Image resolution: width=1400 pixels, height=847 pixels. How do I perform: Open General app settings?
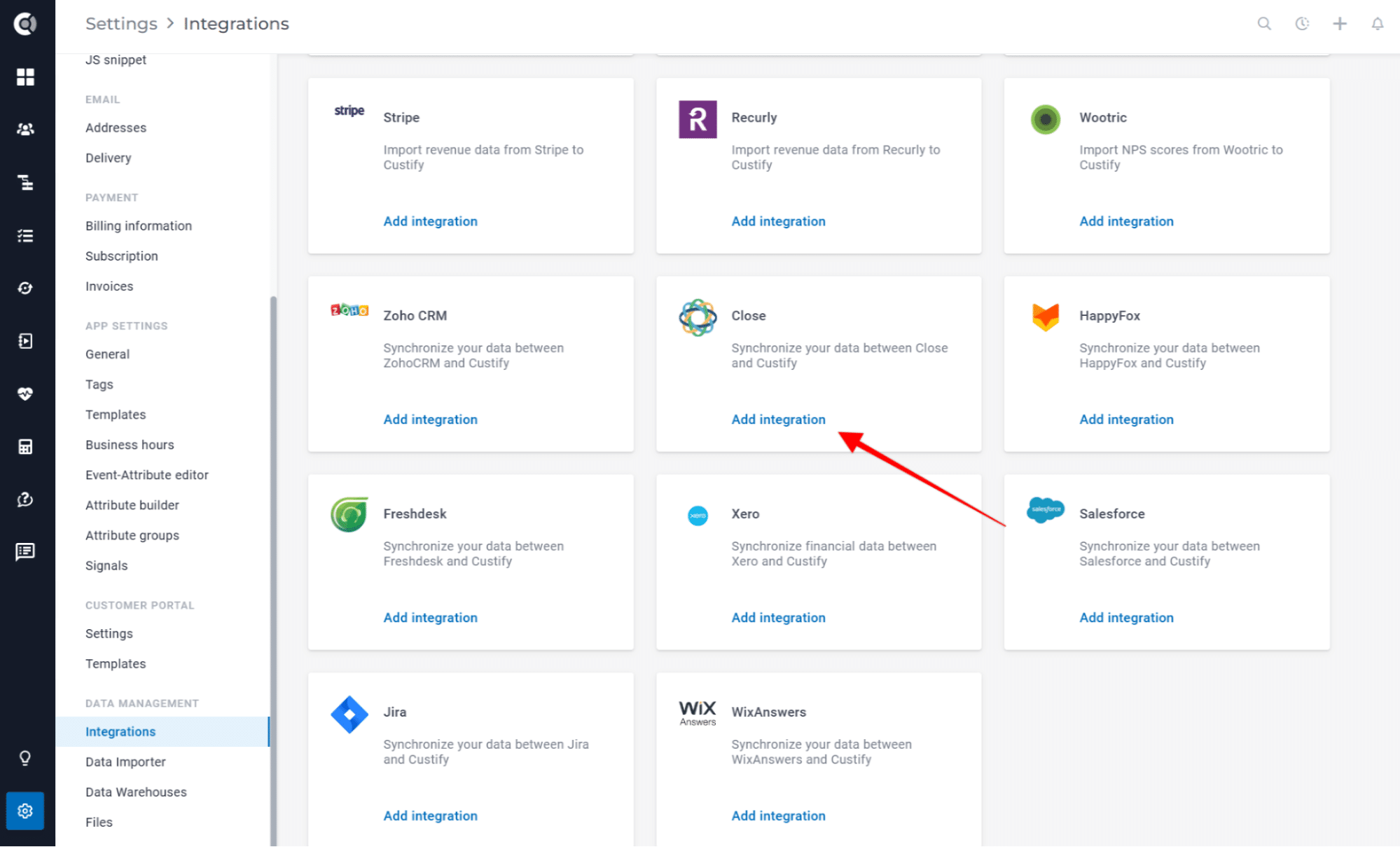(107, 354)
